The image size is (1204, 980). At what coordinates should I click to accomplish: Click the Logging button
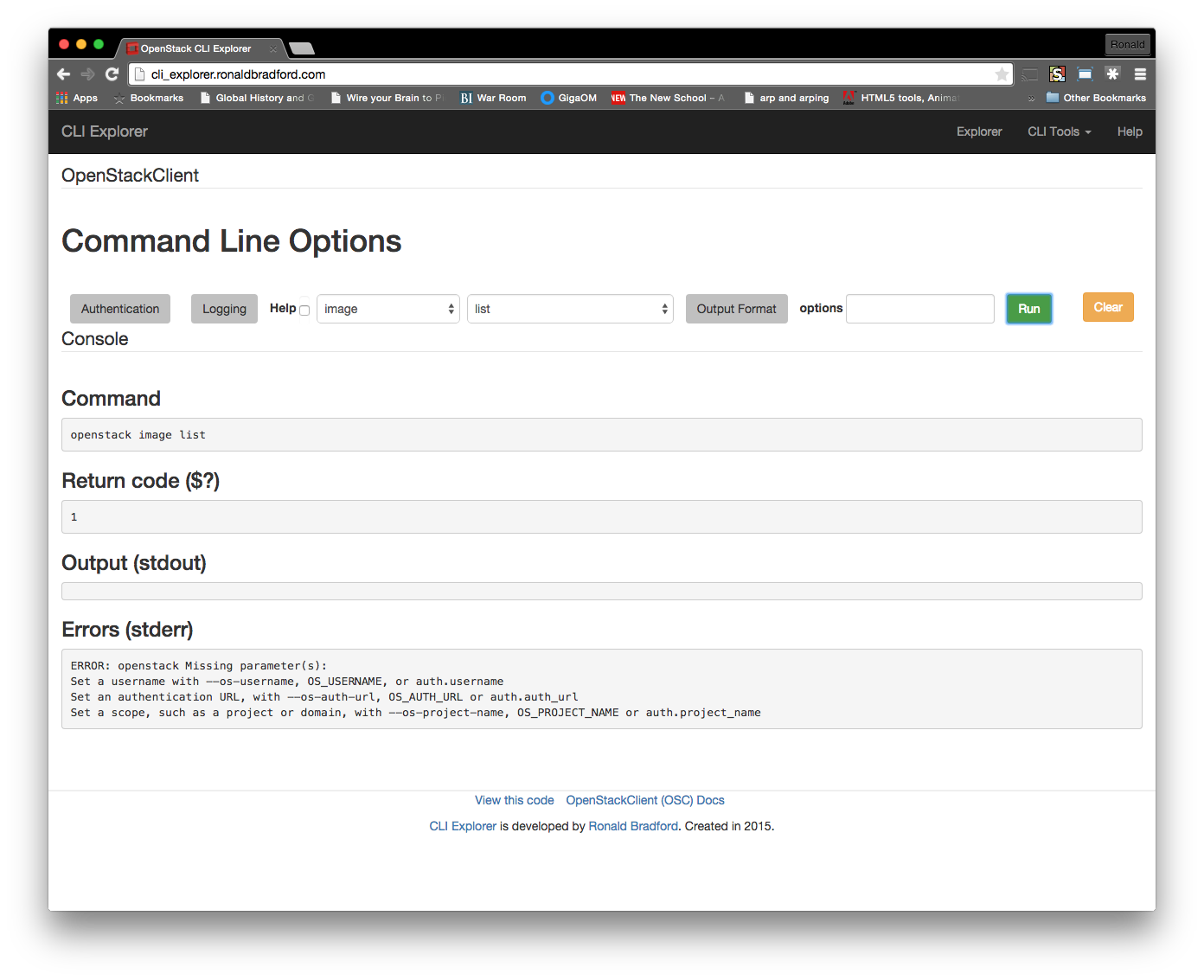pos(224,309)
